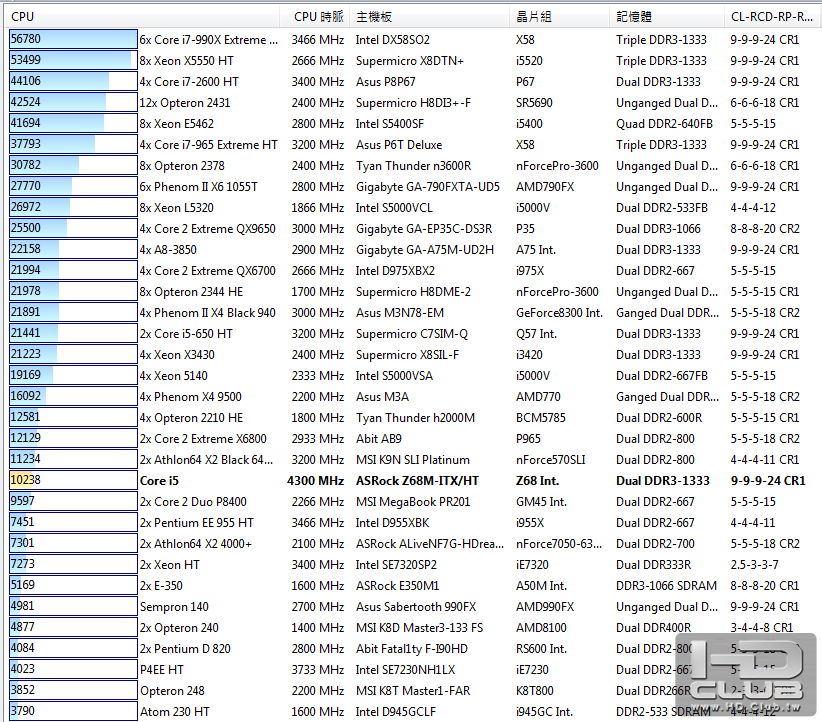The height and width of the screenshot is (722, 822).
Task: Click the 記憶體 column header
Action: point(665,17)
